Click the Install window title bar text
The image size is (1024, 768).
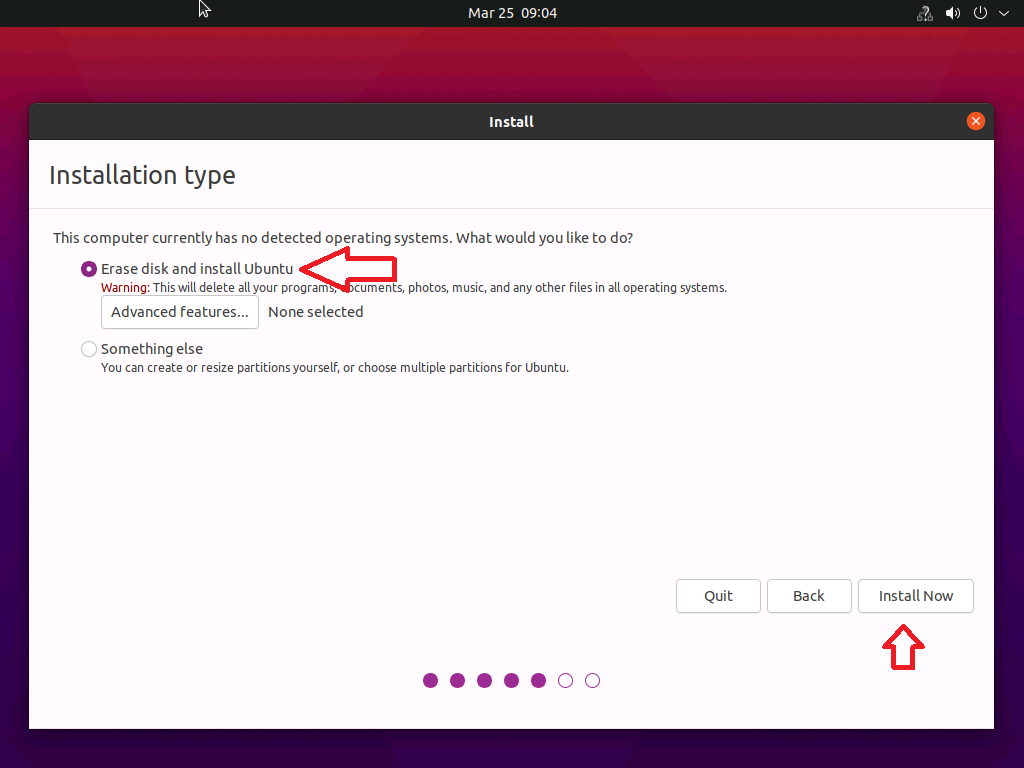[x=511, y=122]
